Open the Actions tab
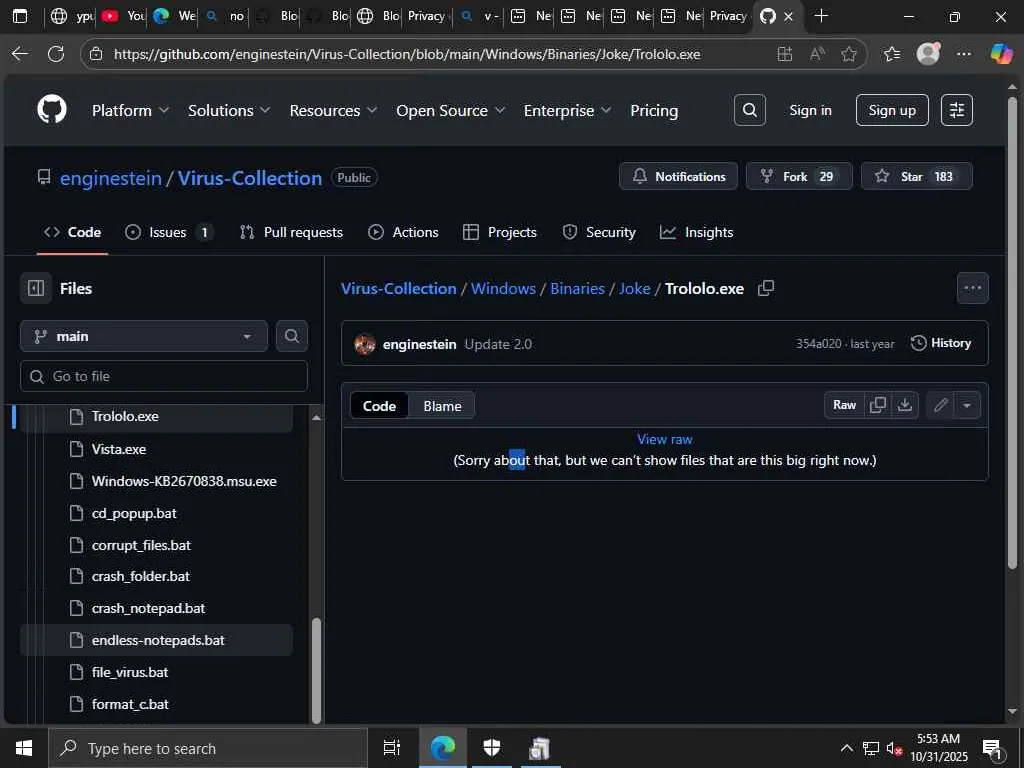This screenshot has width=1024, height=768. [403, 232]
